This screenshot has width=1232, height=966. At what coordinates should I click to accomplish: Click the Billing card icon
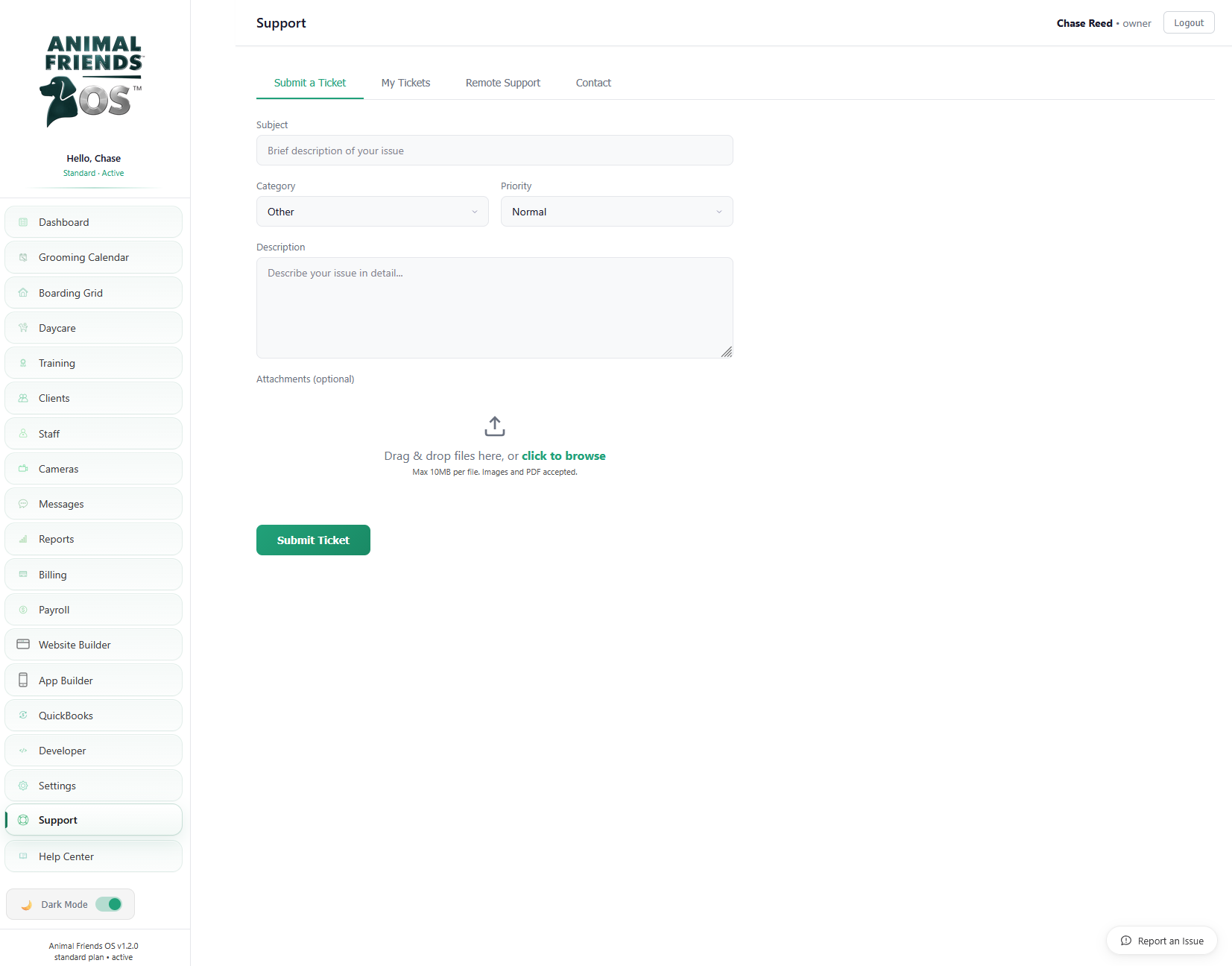coord(23,575)
